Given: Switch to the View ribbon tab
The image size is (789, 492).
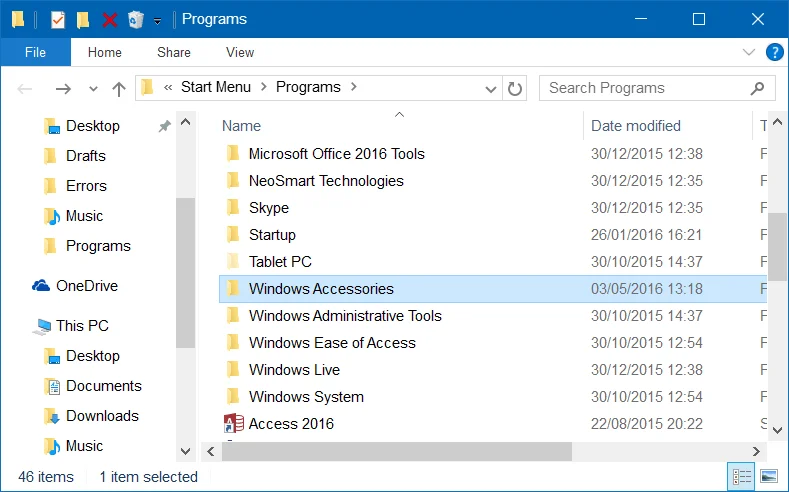Looking at the screenshot, I should click(x=240, y=52).
